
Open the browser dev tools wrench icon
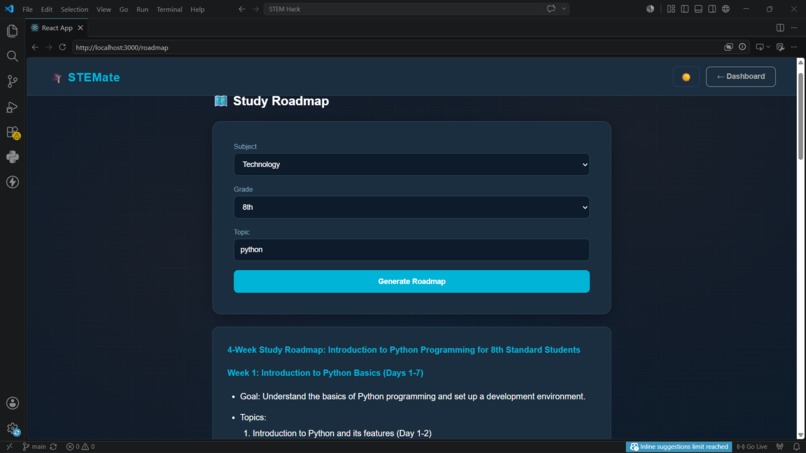click(x=780, y=47)
